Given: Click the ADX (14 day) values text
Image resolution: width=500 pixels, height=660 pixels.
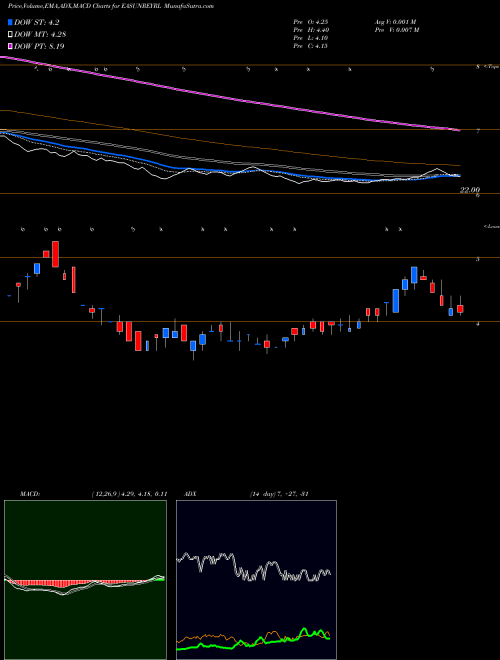Looking at the screenshot, I should [279, 494].
